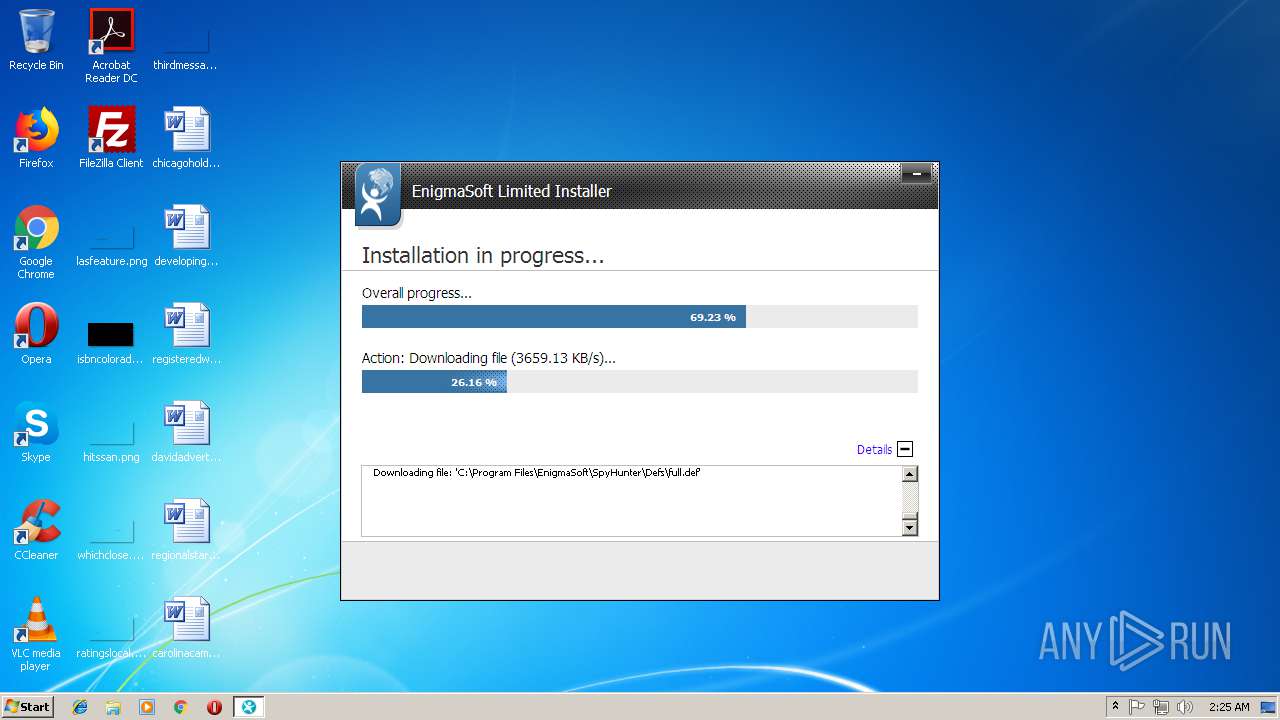Collapse the Details log with minus box
Screen dimensions: 1280x720
tap(905, 449)
